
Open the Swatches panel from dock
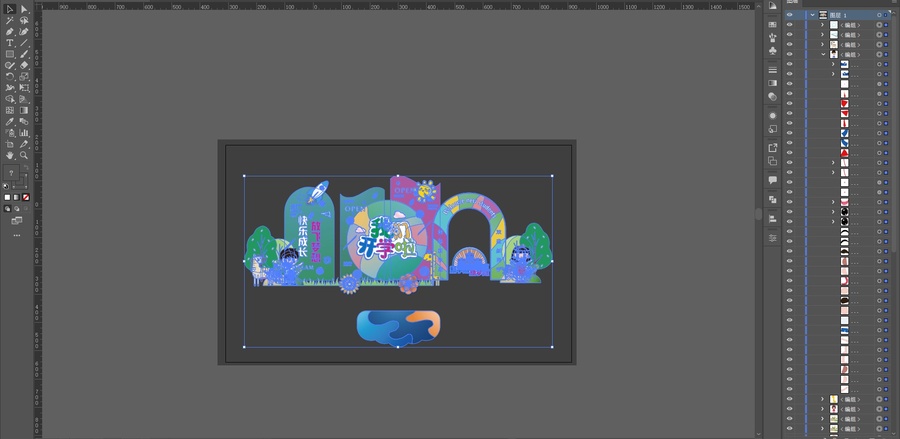pyautogui.click(x=773, y=25)
